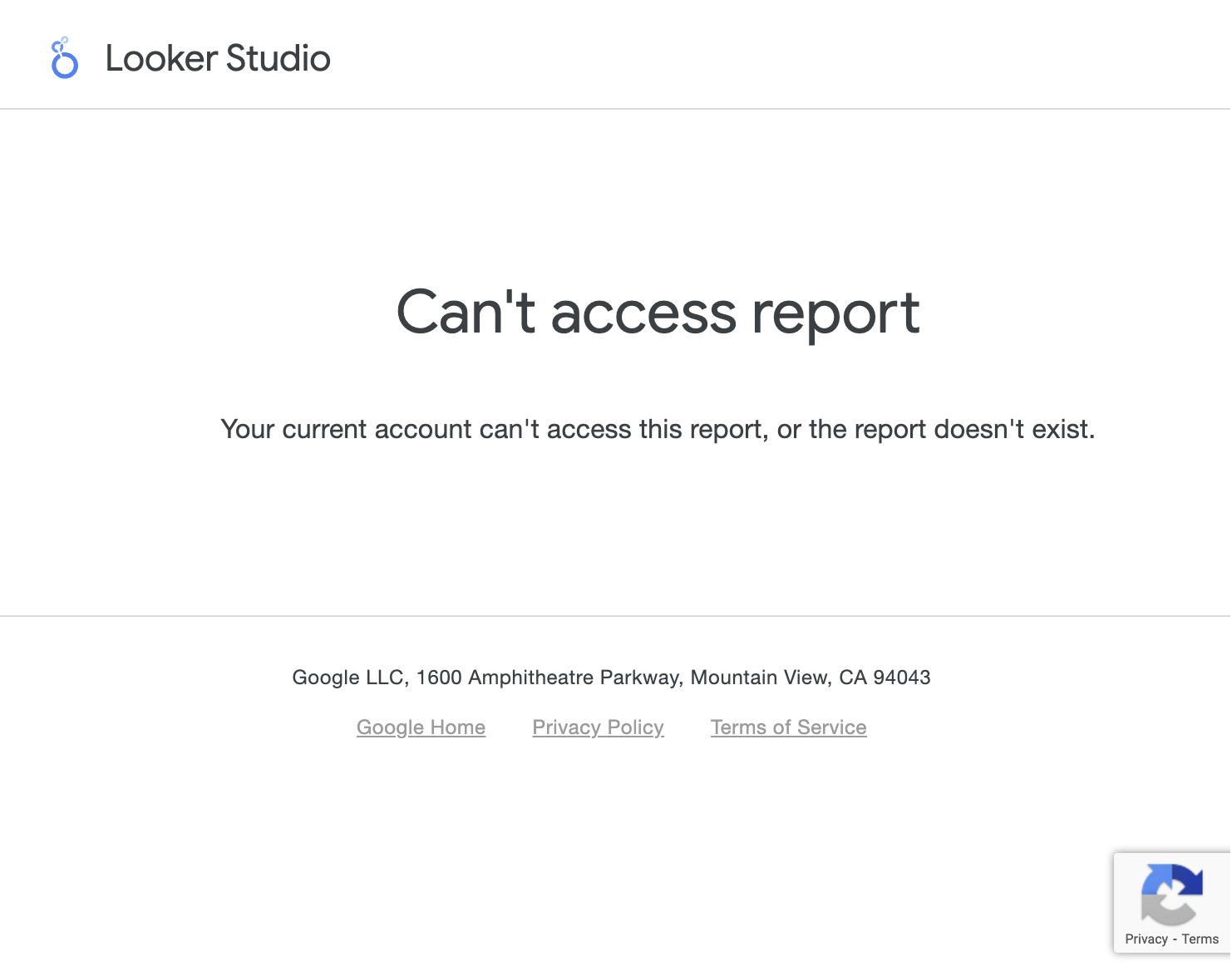Click Privacy in the reCAPTCHA badge
The height and width of the screenshot is (976, 1232).
1146,939
